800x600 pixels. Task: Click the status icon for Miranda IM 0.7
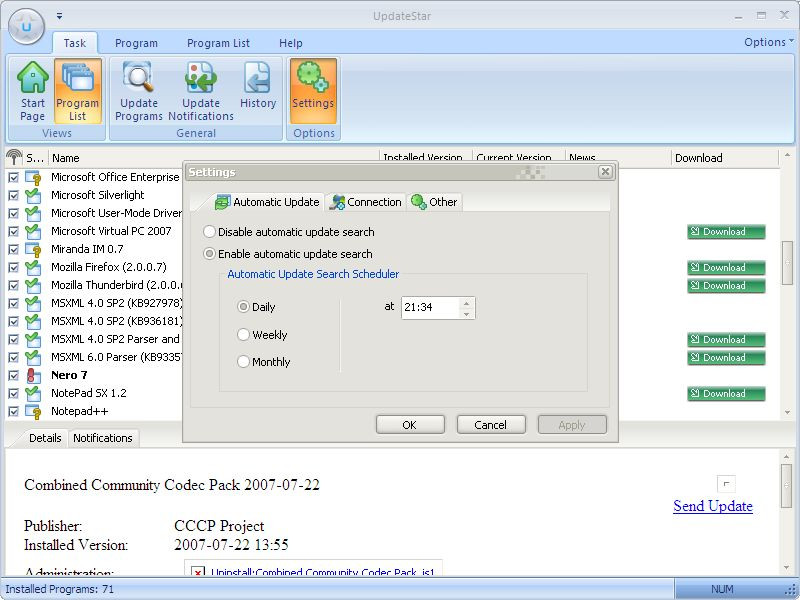point(33,249)
